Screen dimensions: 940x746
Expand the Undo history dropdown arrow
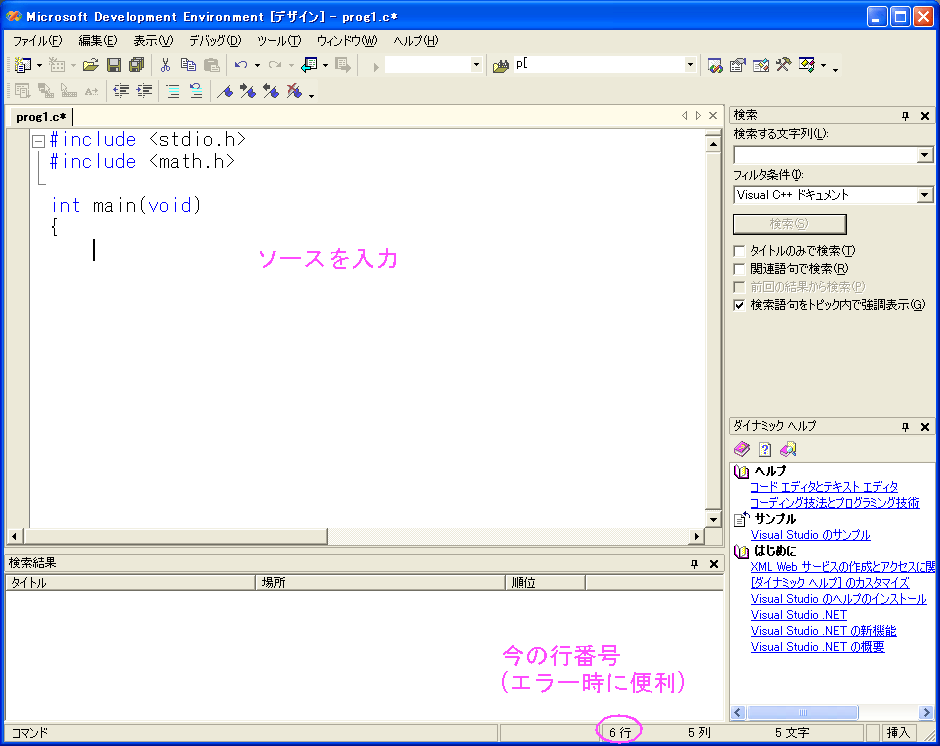coord(257,65)
